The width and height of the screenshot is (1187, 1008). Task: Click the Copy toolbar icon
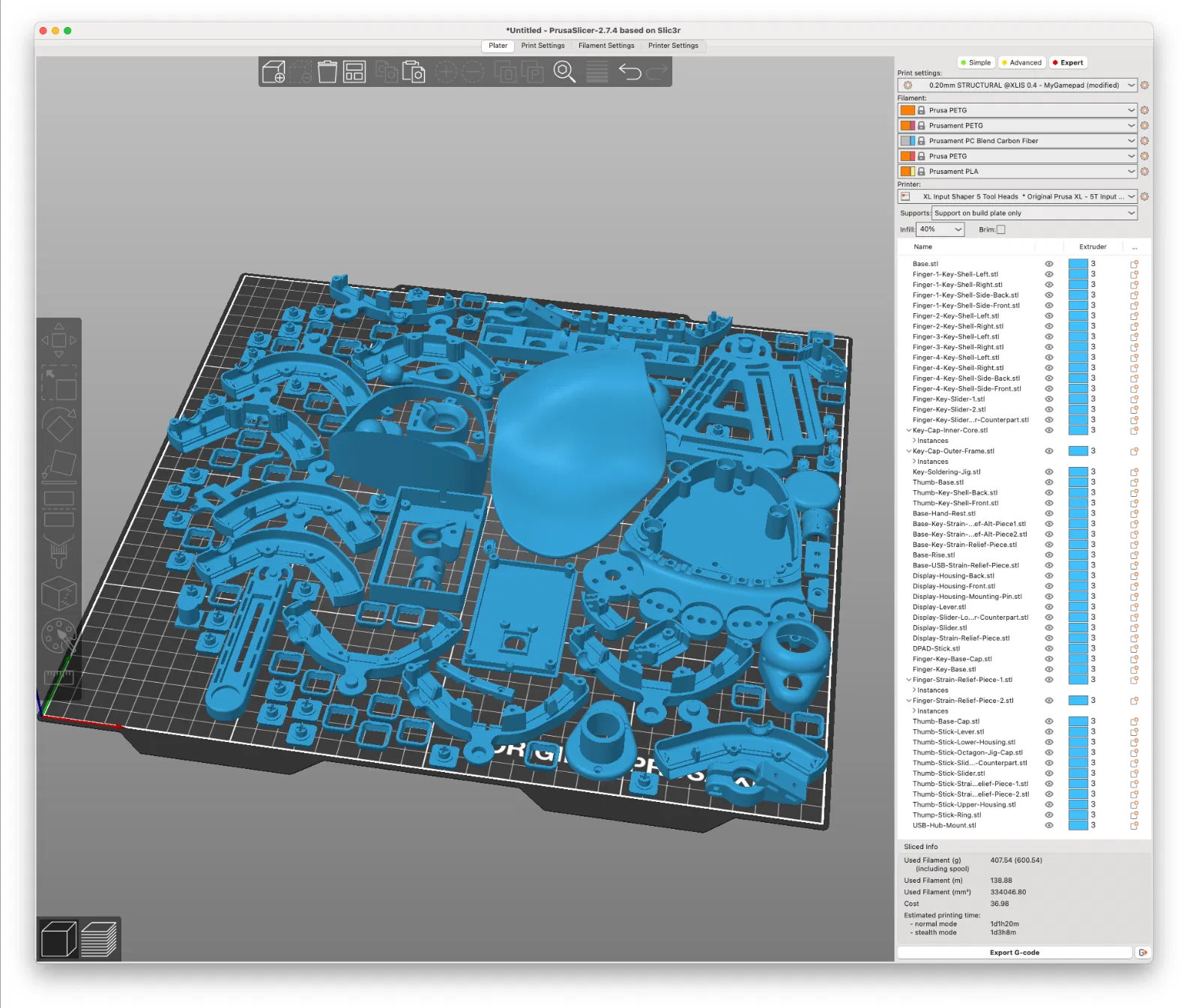(387, 72)
